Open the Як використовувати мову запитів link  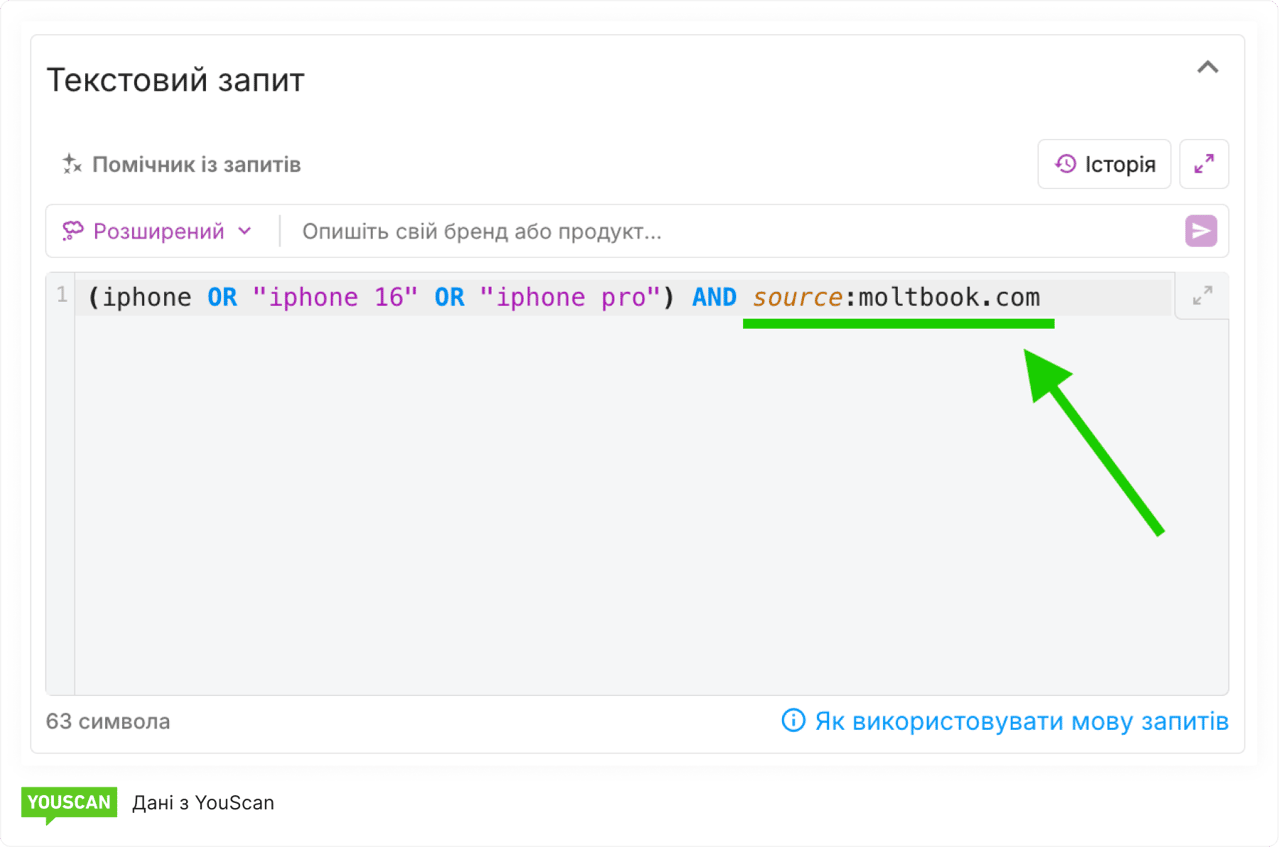[1021, 721]
